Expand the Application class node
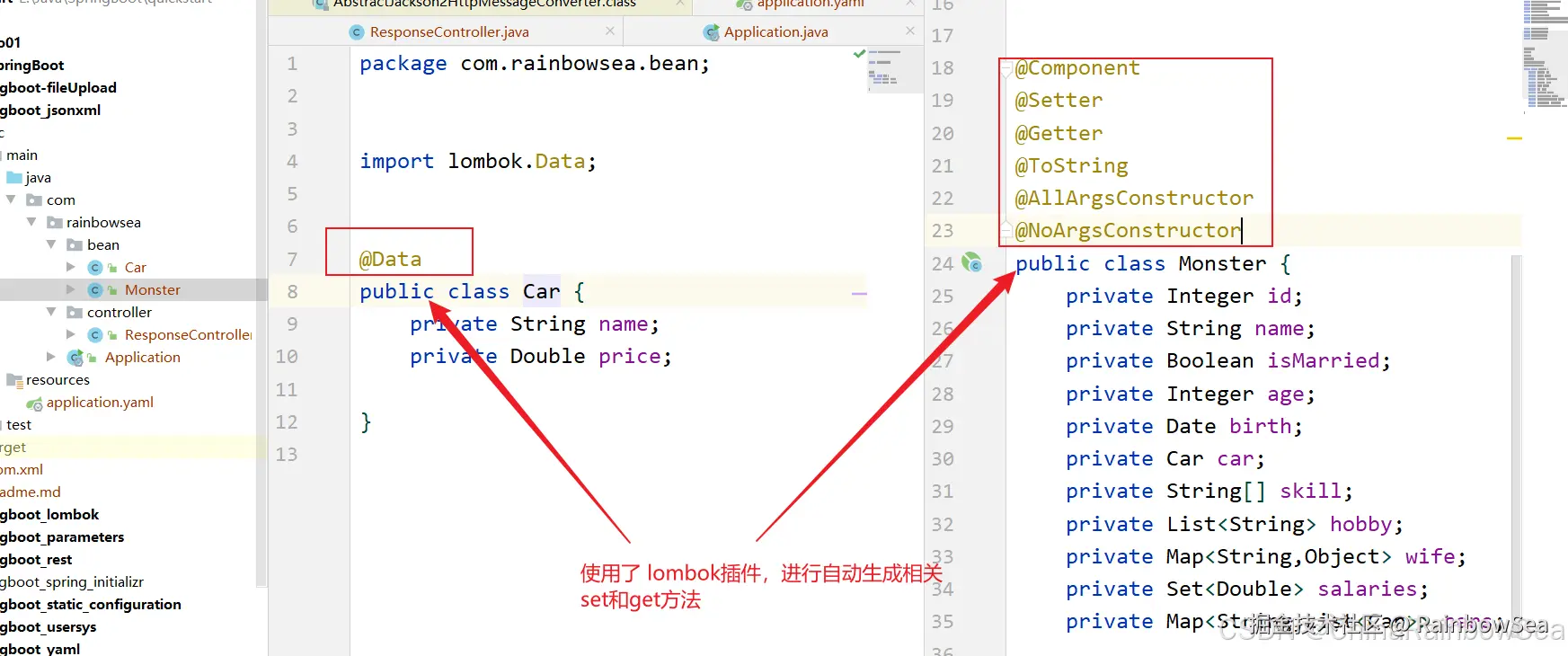1568x656 pixels. click(51, 357)
